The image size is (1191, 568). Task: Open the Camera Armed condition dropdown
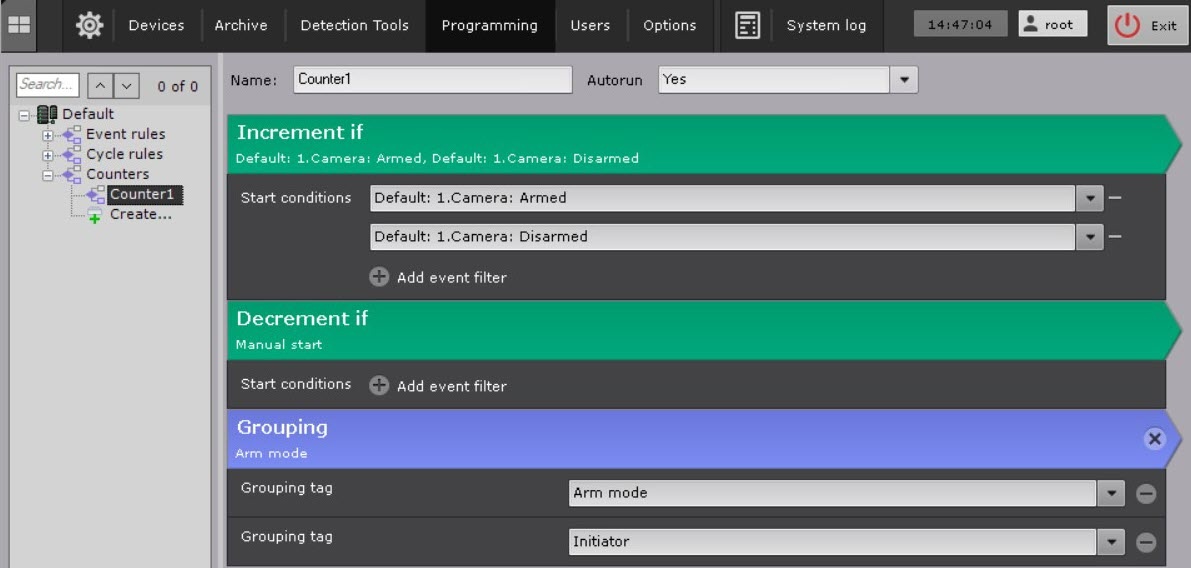pyautogui.click(x=1089, y=198)
